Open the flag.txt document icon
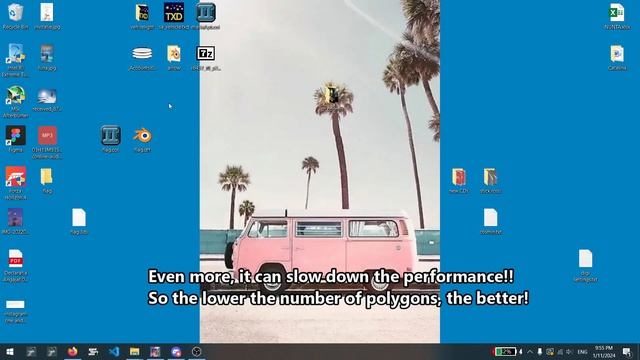 [x=79, y=218]
